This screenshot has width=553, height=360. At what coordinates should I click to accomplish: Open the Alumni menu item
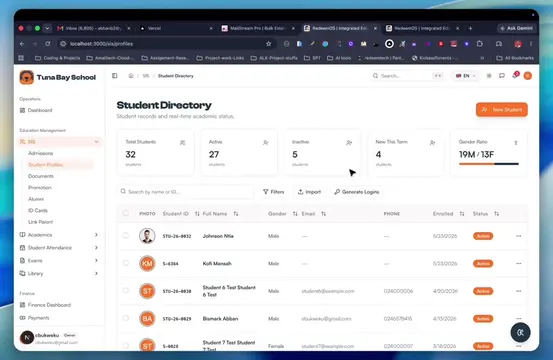tap(36, 199)
